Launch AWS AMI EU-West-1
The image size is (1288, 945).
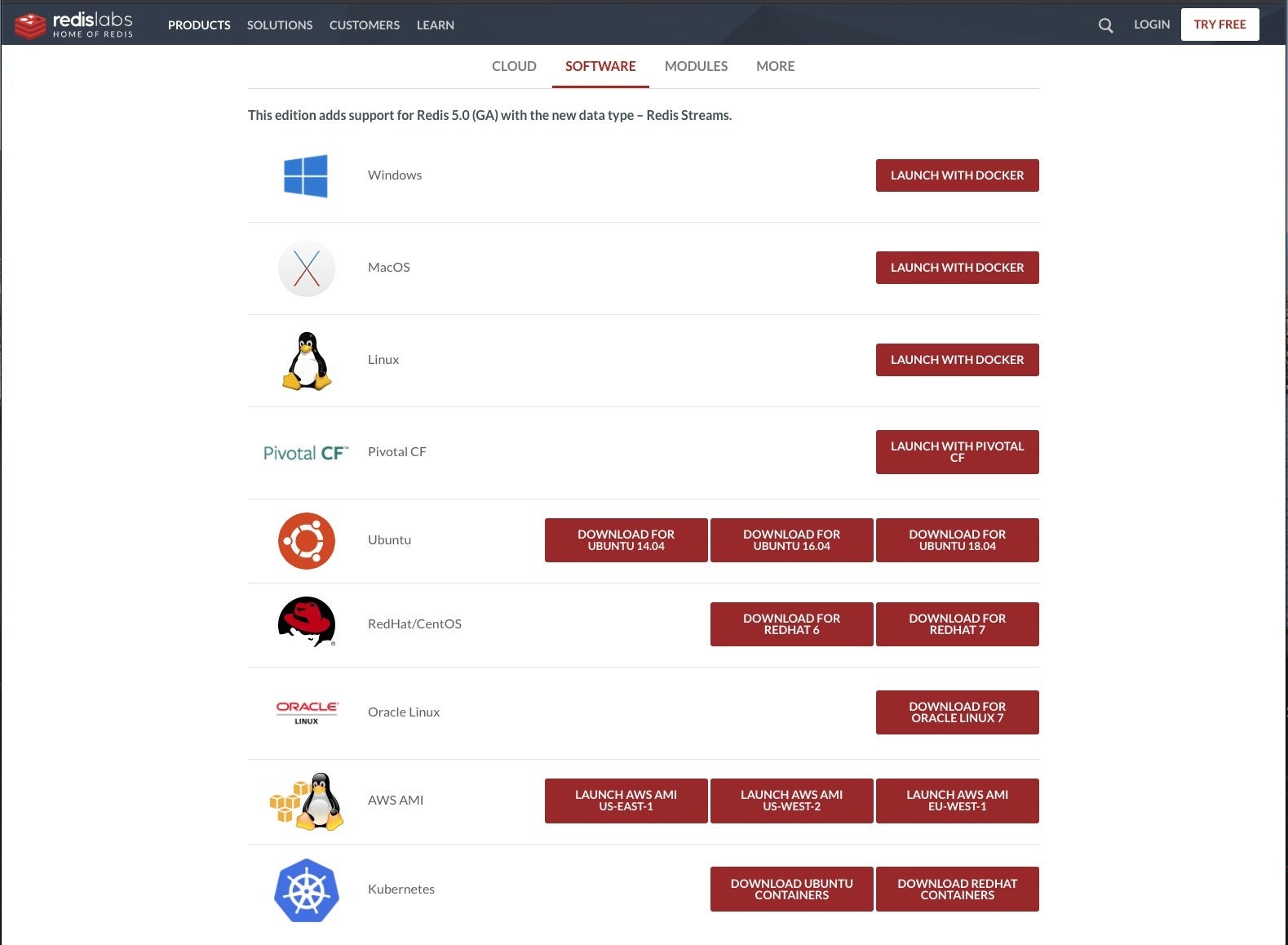pyautogui.click(x=957, y=801)
